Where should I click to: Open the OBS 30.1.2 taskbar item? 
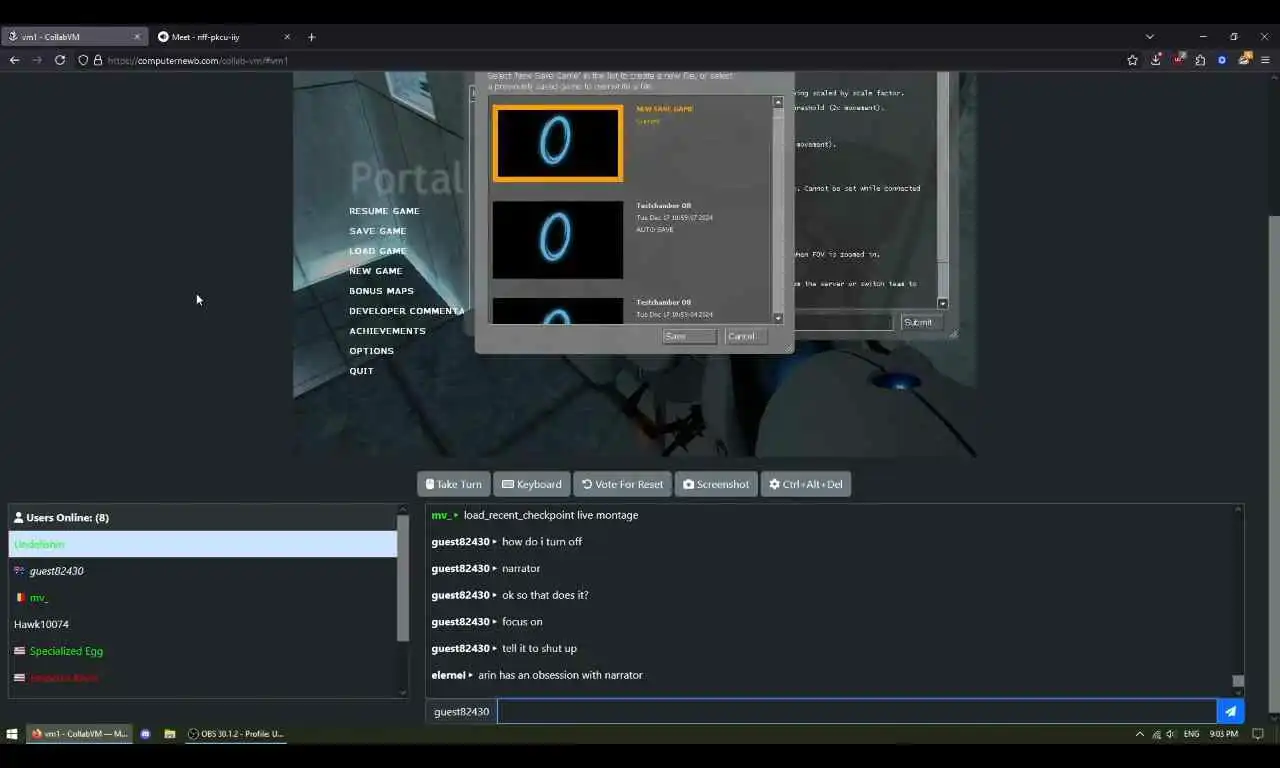(x=236, y=734)
